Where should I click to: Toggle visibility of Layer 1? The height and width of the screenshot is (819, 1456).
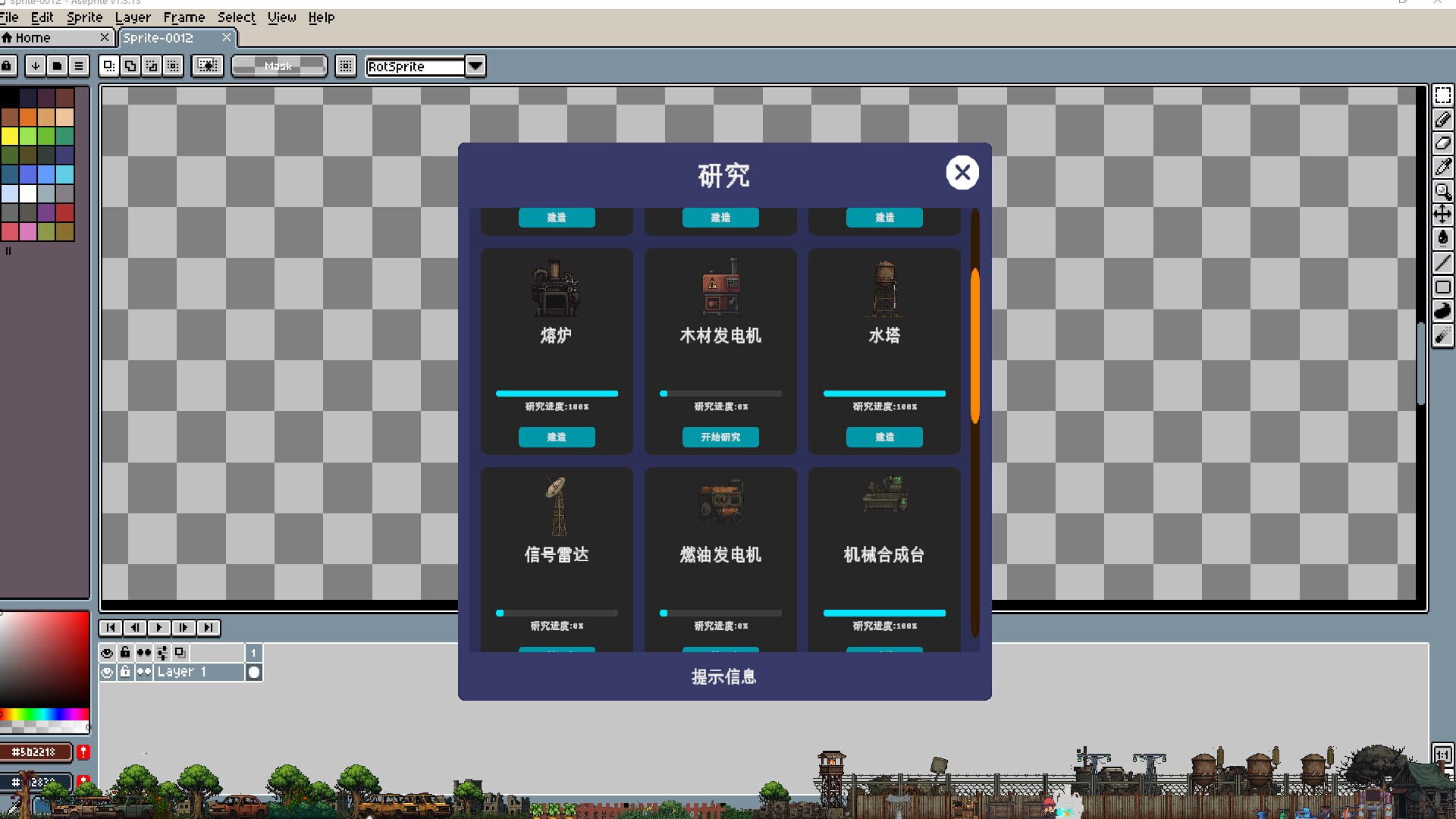107,672
